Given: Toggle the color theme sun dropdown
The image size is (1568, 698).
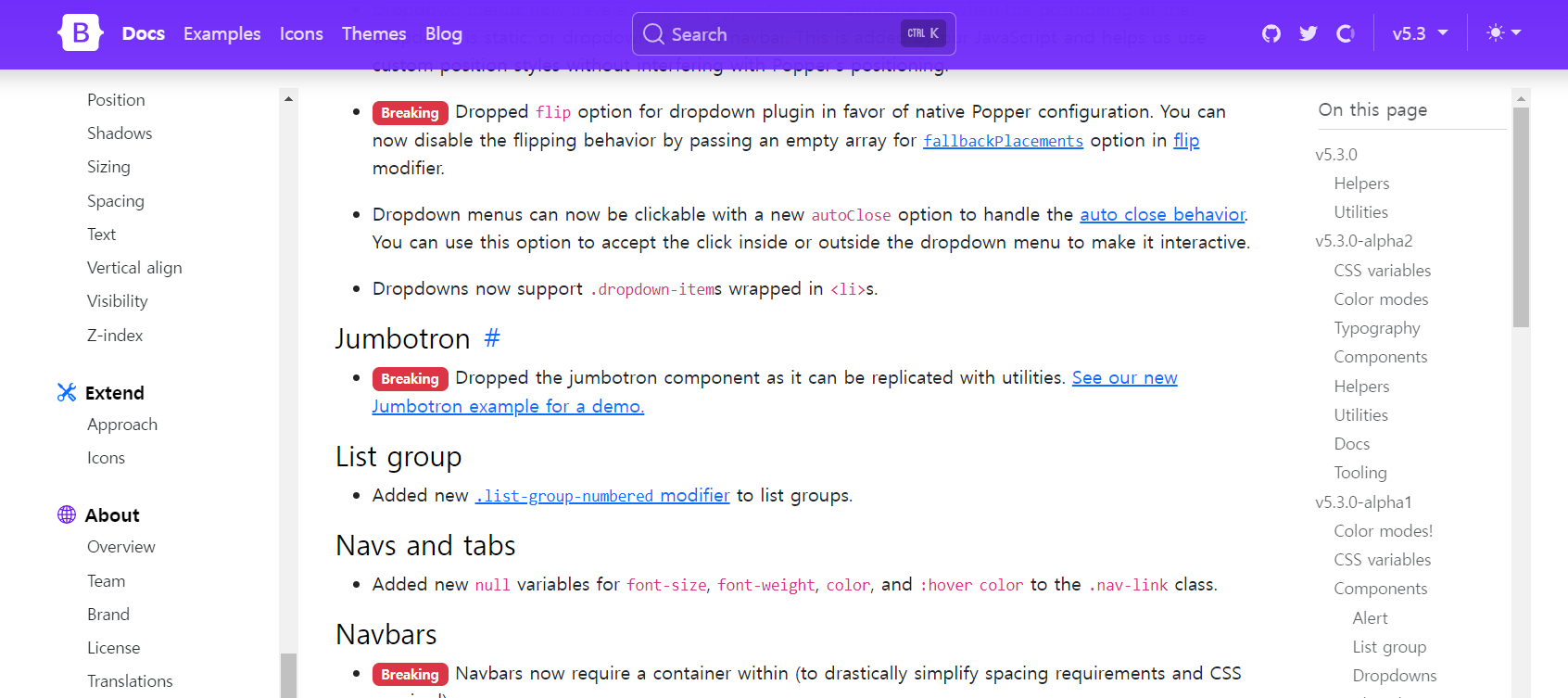Looking at the screenshot, I should 1503,32.
